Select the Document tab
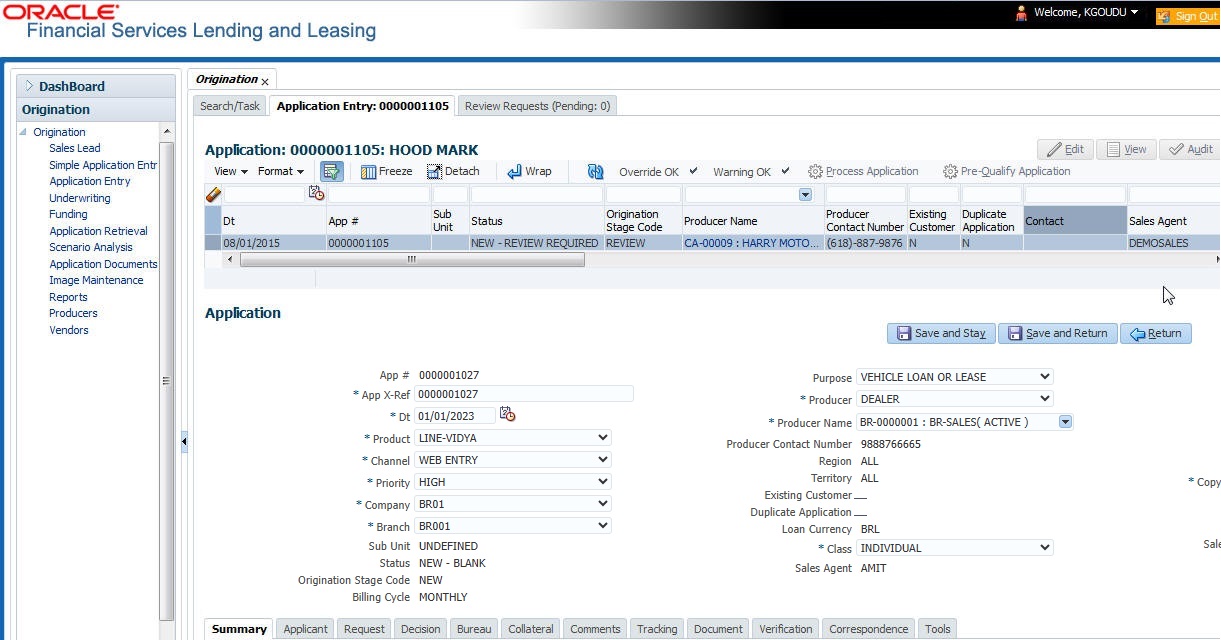 [x=718, y=629]
